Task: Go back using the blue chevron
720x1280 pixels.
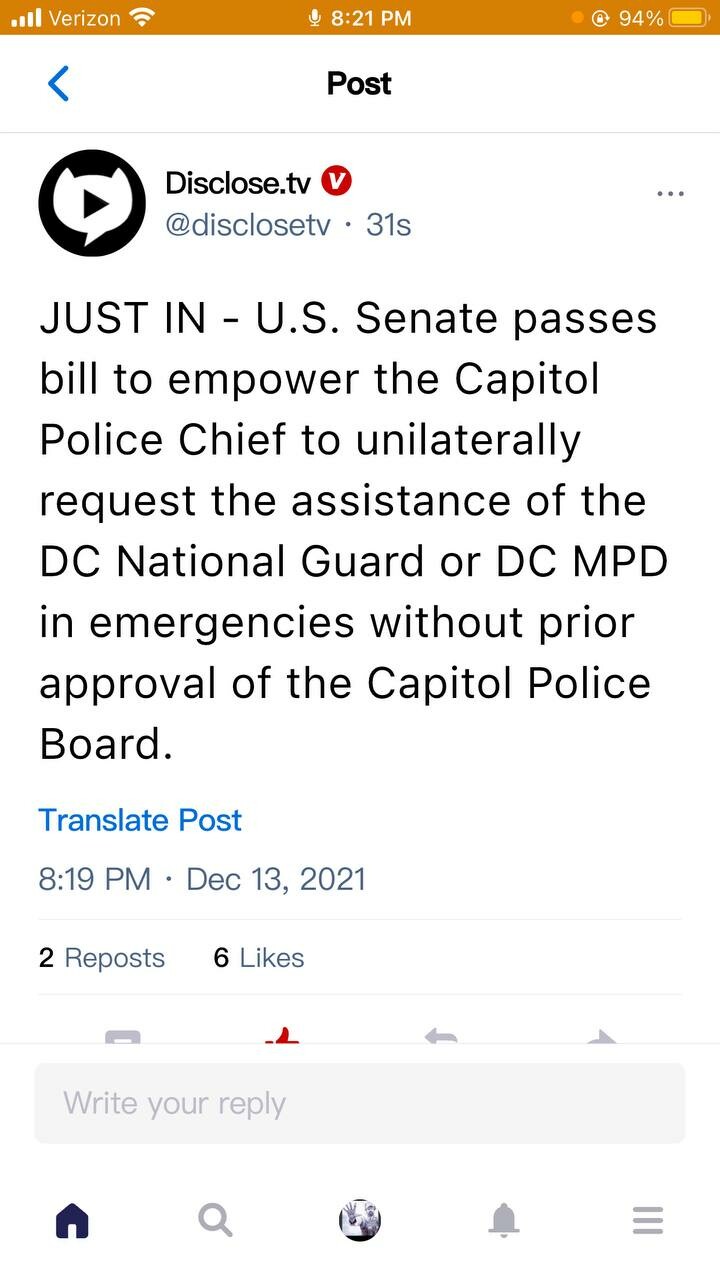Action: [59, 83]
